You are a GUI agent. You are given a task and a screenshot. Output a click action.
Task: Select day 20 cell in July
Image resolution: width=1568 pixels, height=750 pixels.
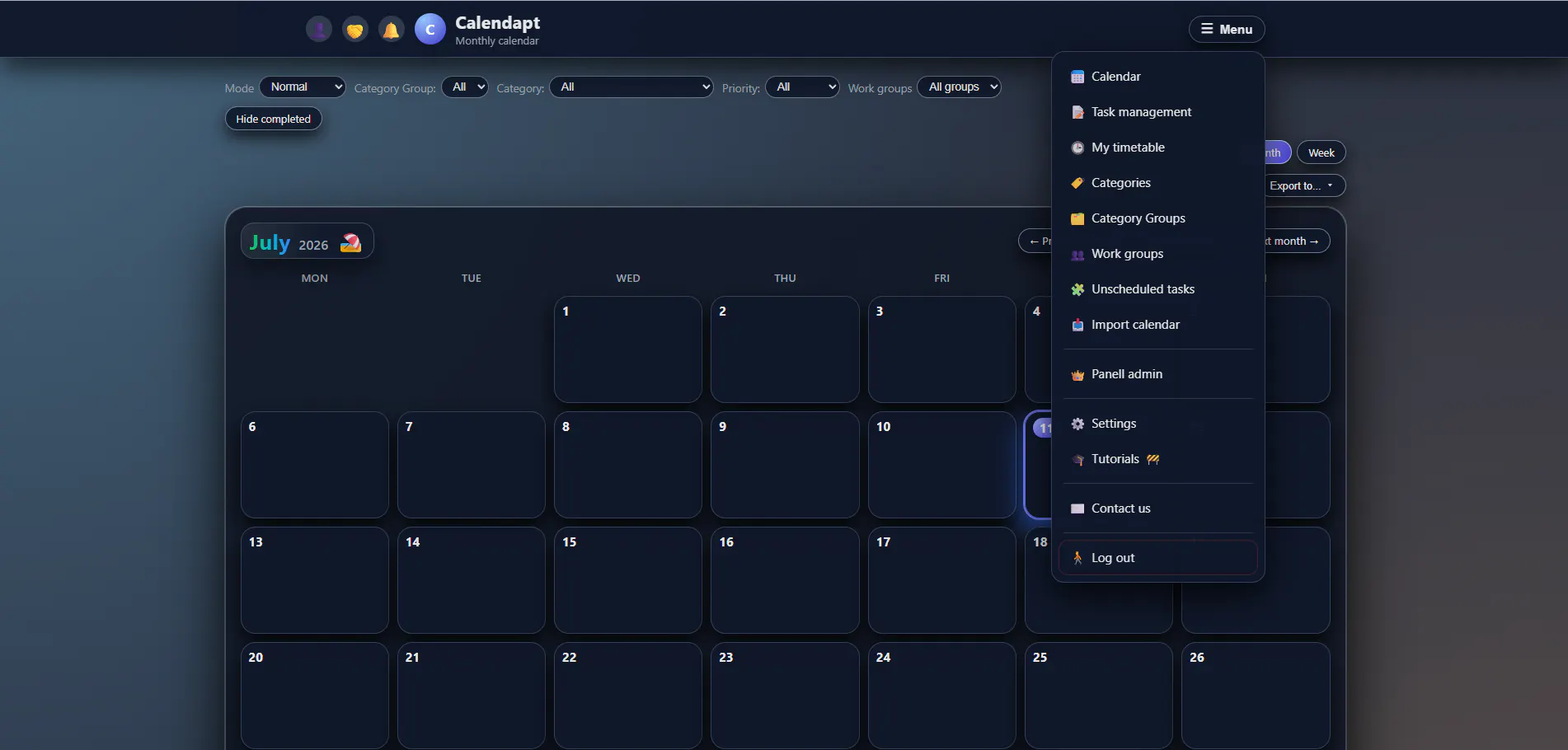click(x=315, y=696)
